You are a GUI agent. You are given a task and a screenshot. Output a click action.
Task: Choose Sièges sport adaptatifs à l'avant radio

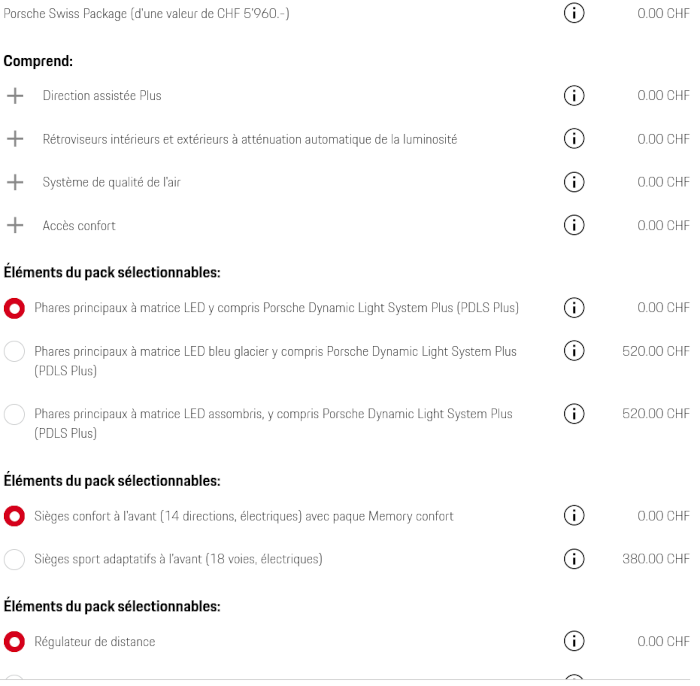14,559
